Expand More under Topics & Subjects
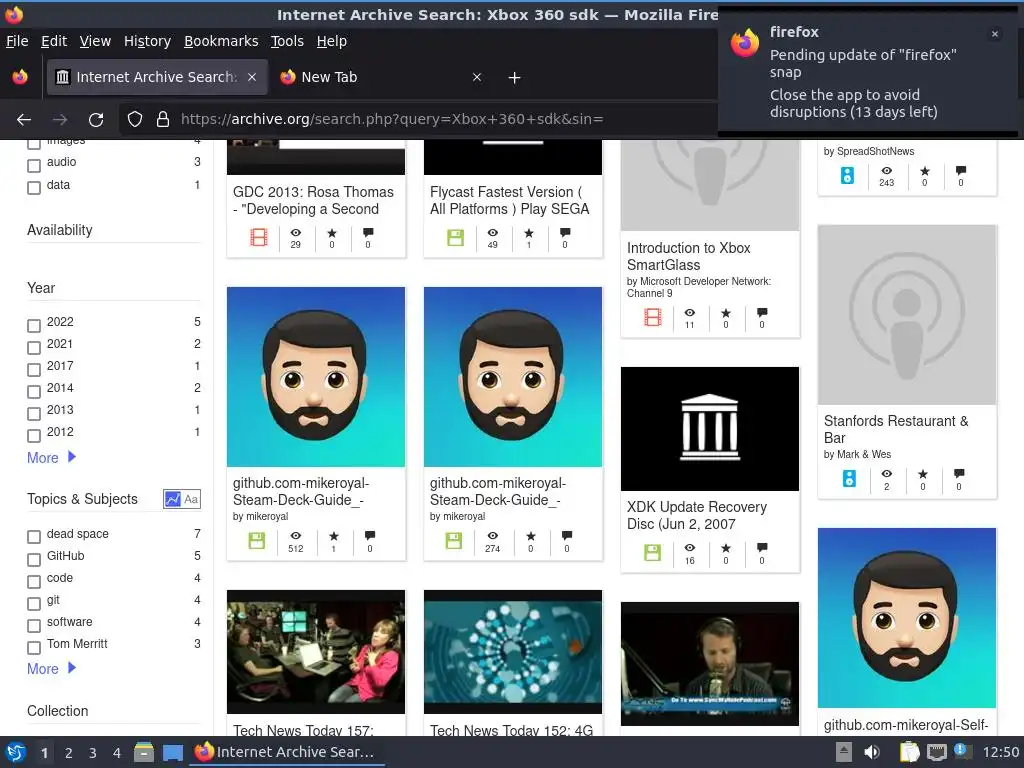Screen dimensions: 1024x768 pos(52,668)
